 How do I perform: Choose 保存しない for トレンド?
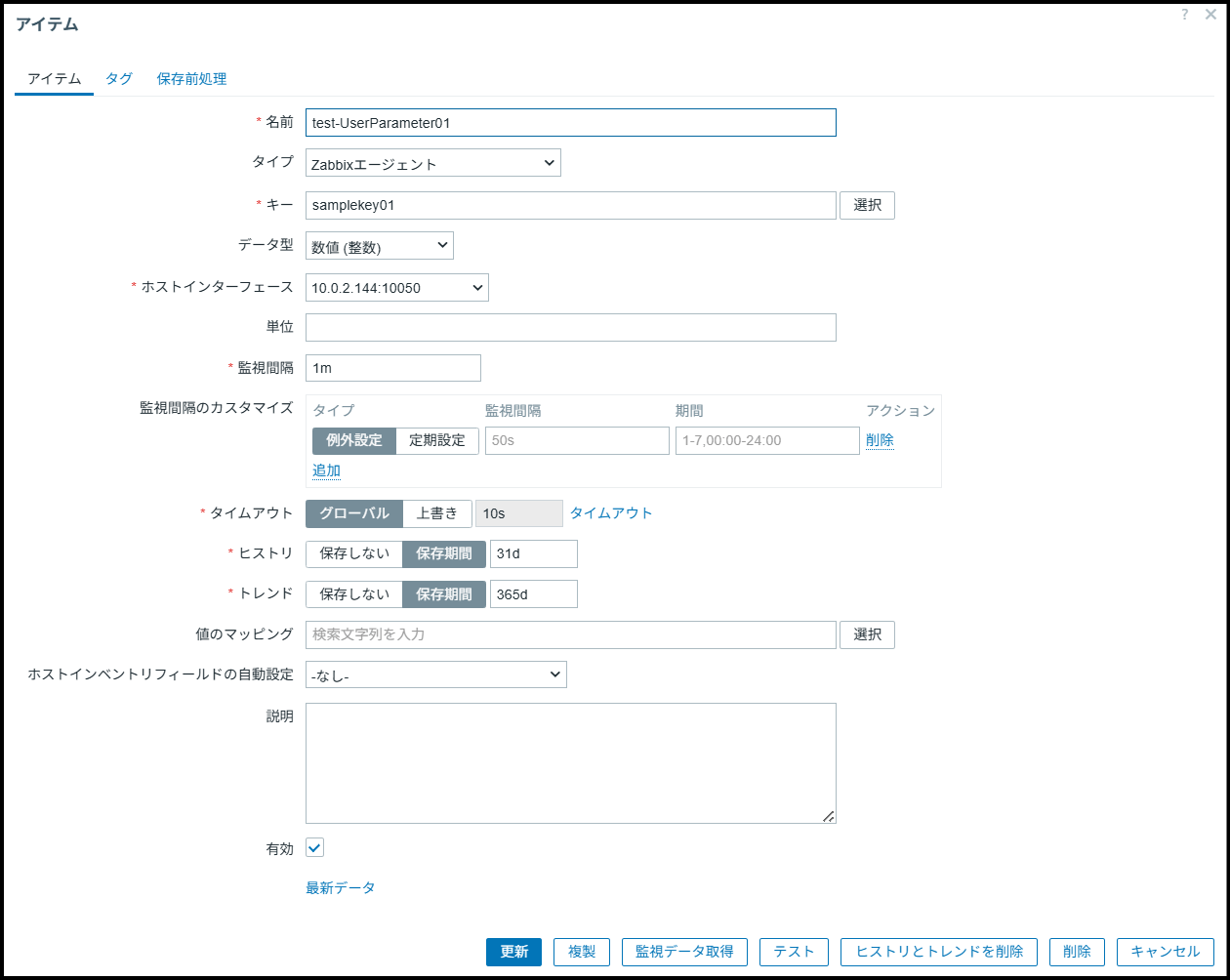353,593
